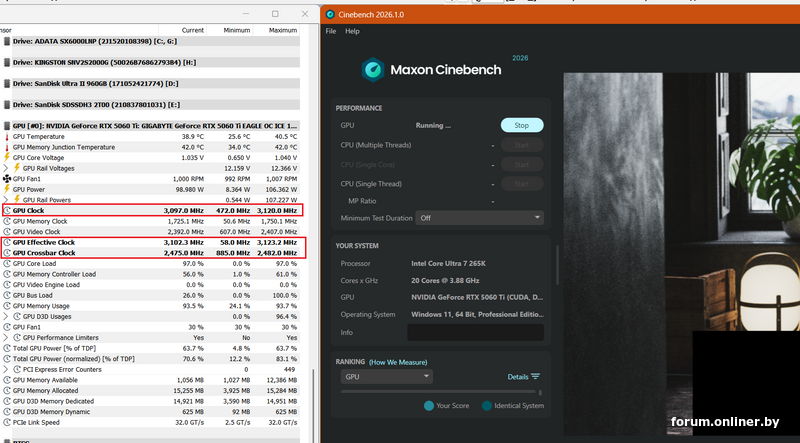Click the GPU Memory Controller Load icon
Viewport: 800px width, 443px height.
pos(7,274)
